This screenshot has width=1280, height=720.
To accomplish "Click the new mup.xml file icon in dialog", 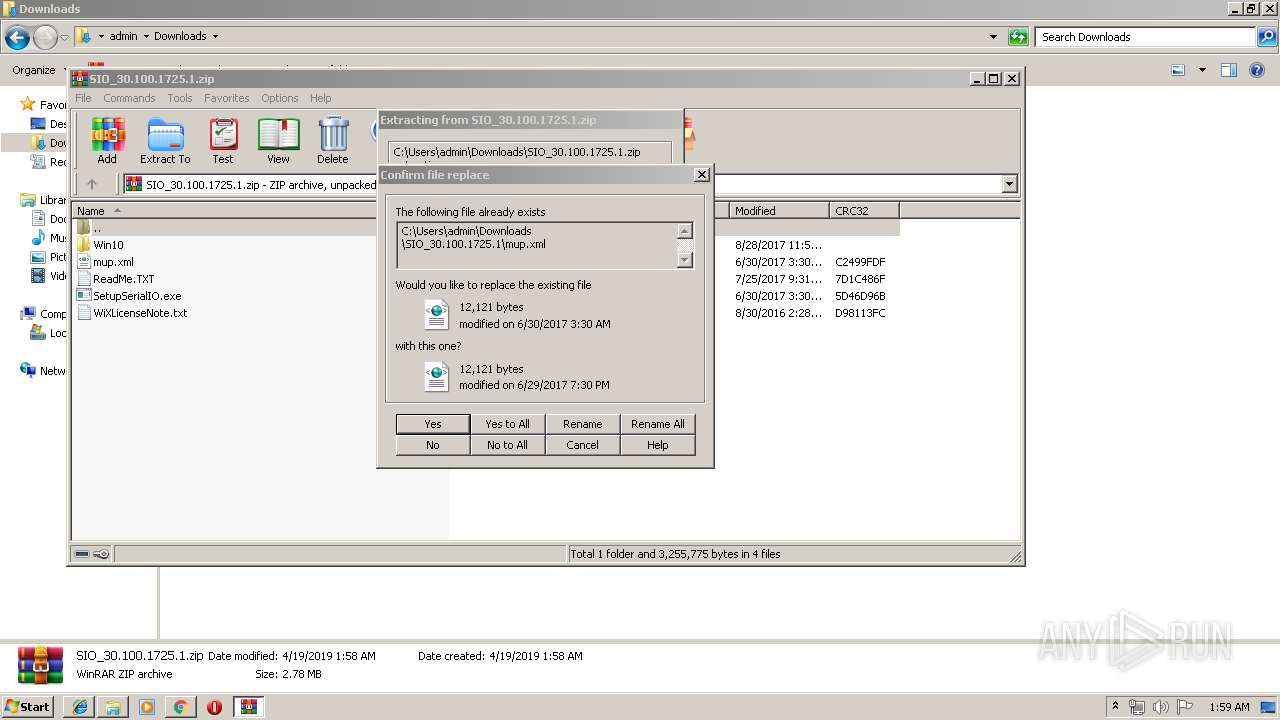I will point(436,377).
